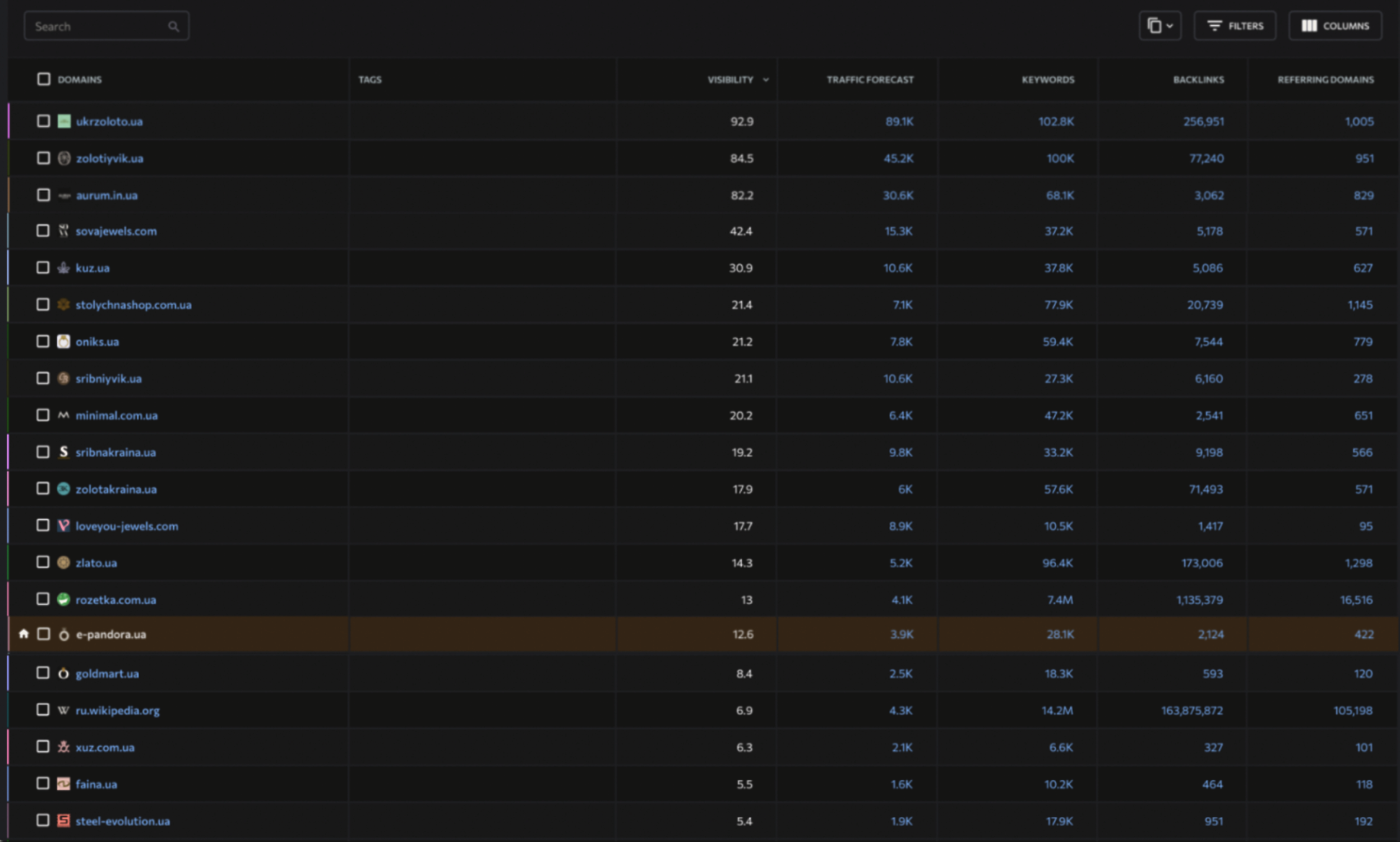The width and height of the screenshot is (1400, 842).
Task: Toggle the select-all Domains checkbox
Action: (x=44, y=79)
